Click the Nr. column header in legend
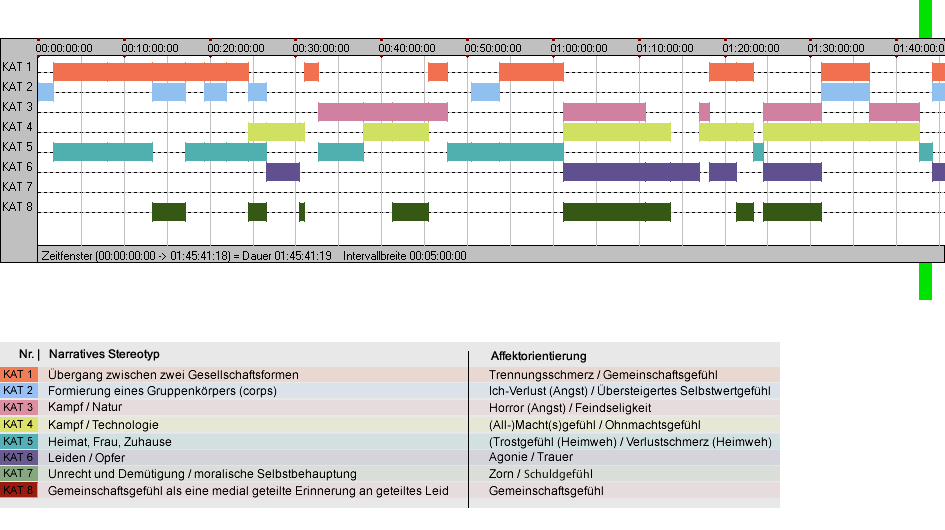 29,354
